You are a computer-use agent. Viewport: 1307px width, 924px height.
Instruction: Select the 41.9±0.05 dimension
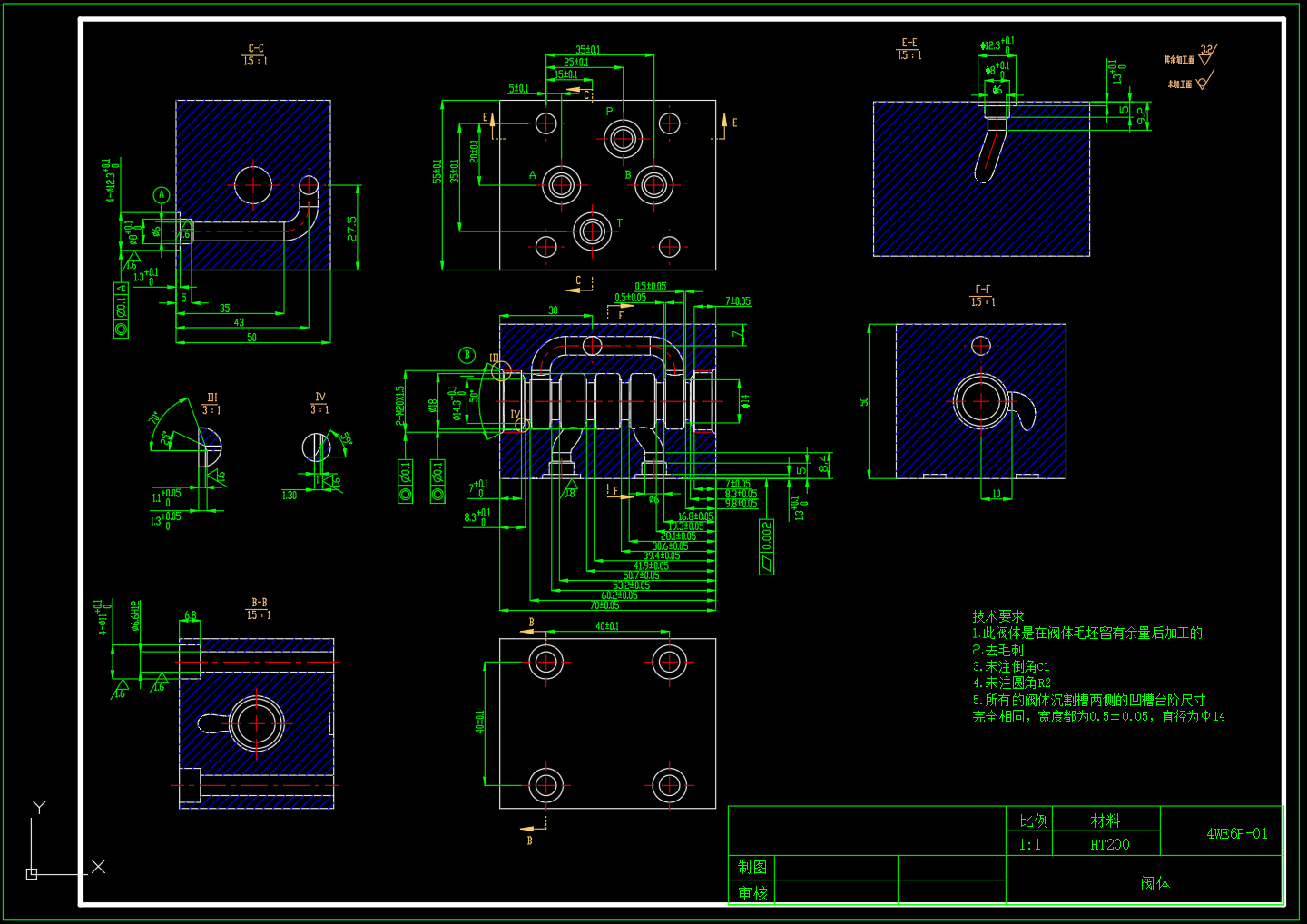651,565
